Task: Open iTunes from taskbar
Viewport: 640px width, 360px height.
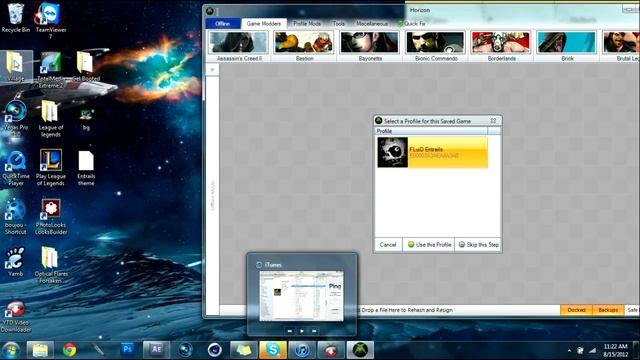Action: [x=302, y=350]
